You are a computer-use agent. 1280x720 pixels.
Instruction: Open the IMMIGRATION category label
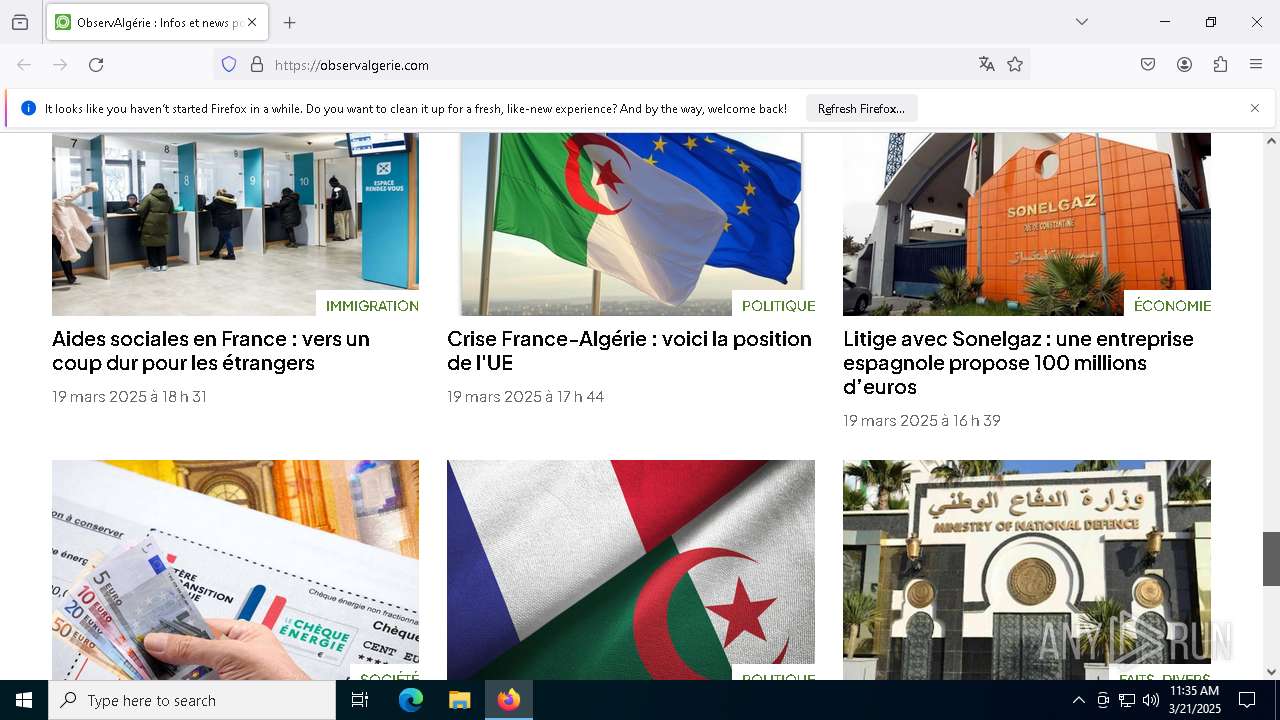click(372, 306)
